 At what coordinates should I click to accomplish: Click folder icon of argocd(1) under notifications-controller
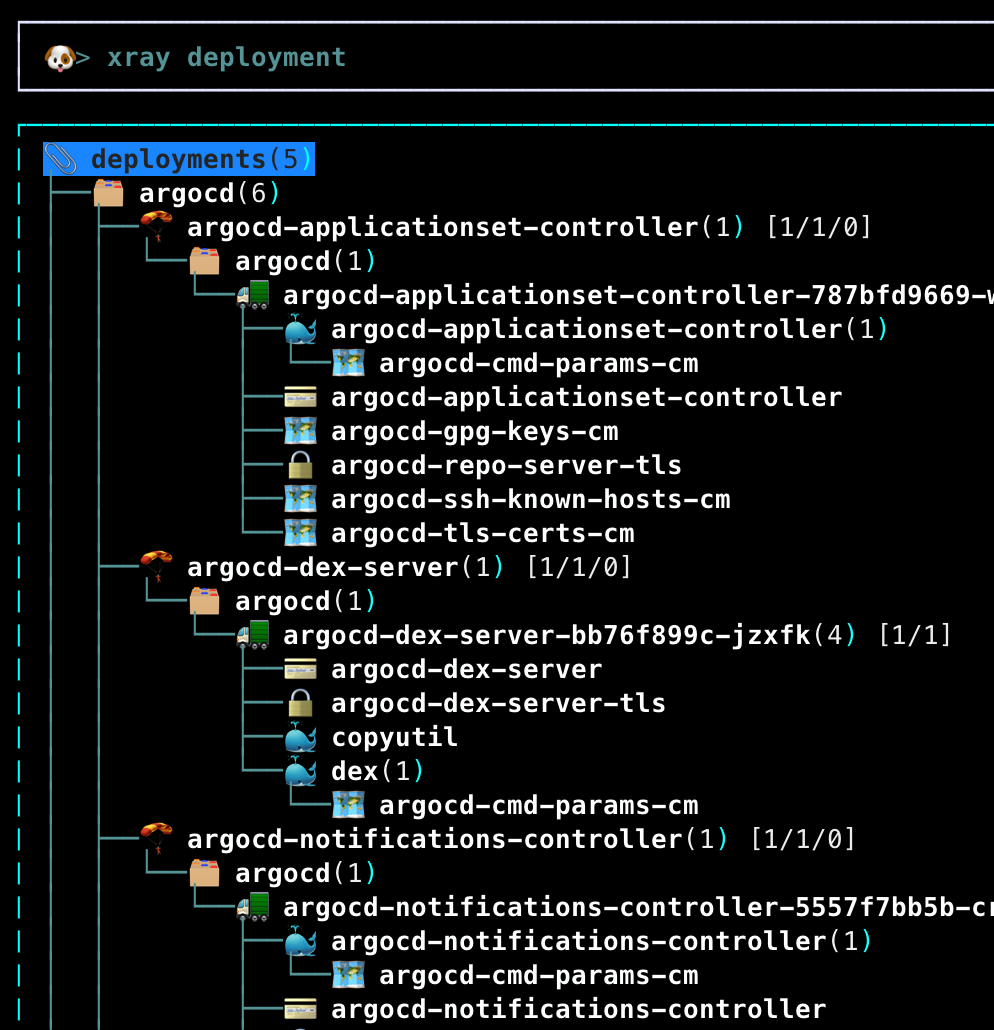pyautogui.click(x=204, y=873)
